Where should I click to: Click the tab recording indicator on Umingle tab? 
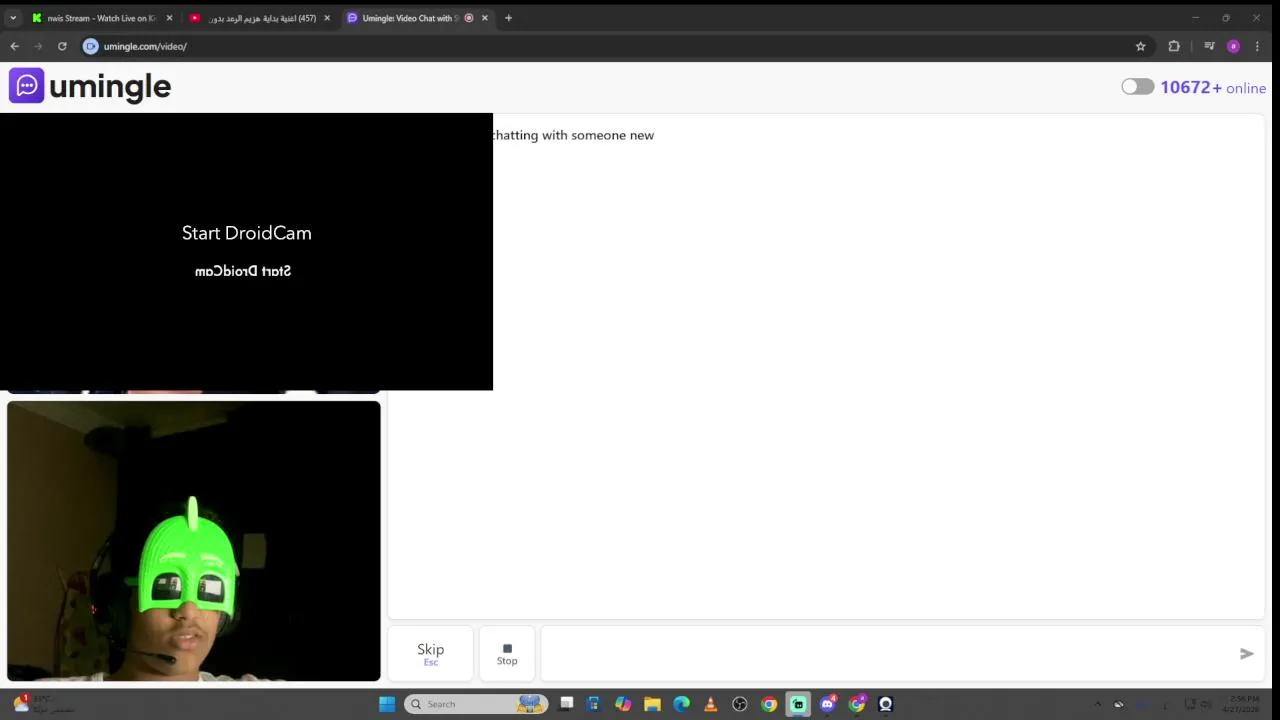(x=469, y=18)
